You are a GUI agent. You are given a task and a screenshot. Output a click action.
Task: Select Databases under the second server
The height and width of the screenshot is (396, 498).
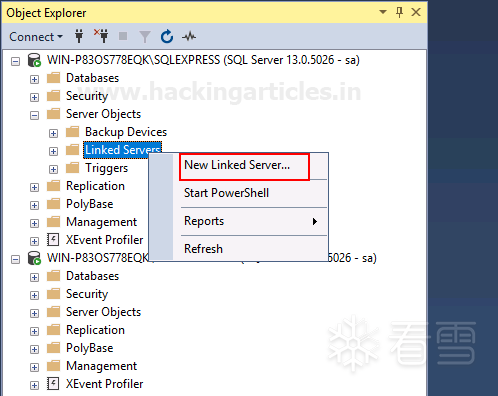click(92, 276)
